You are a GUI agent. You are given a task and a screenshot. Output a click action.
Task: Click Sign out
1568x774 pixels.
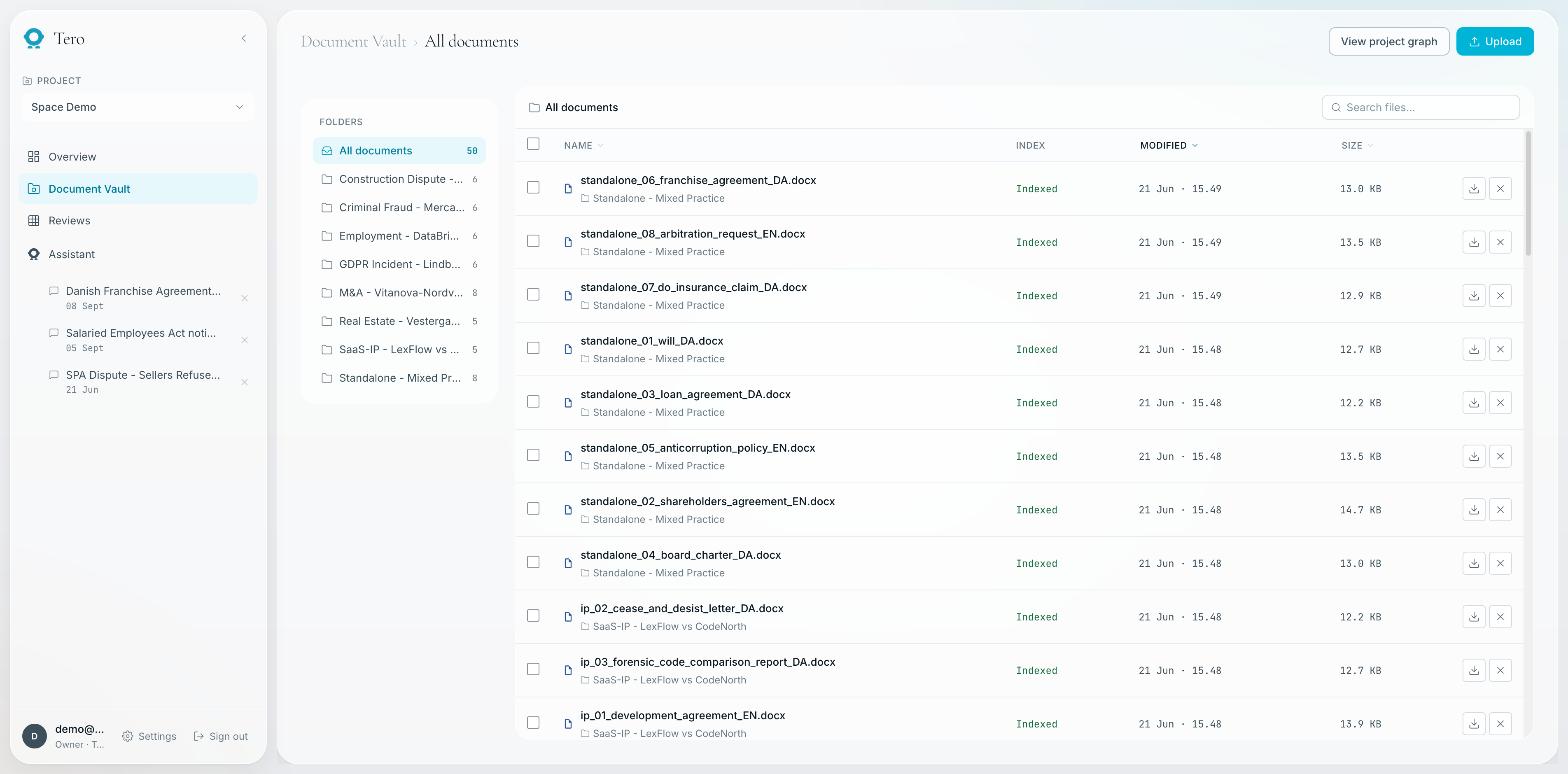pyautogui.click(x=220, y=736)
